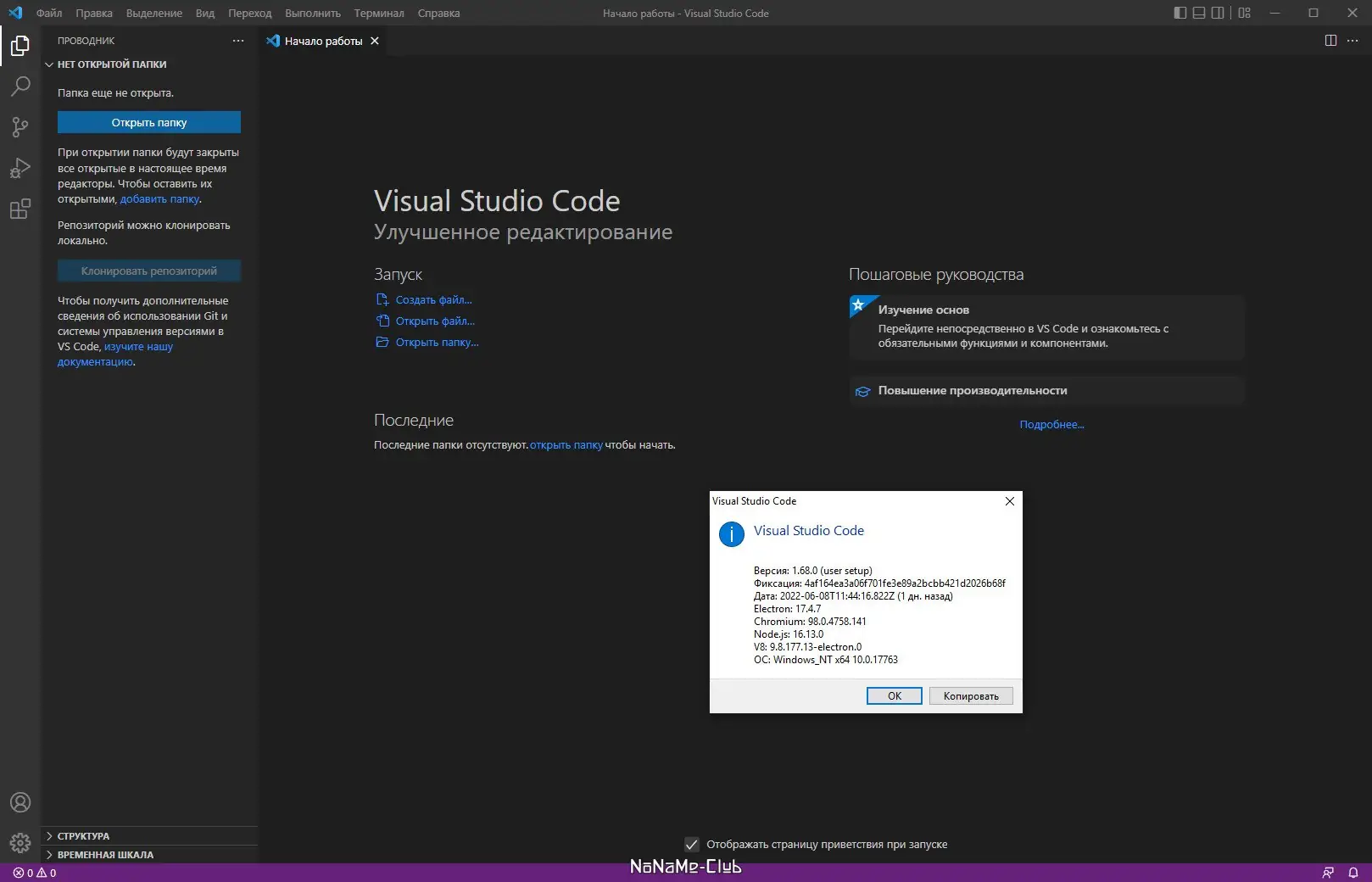
Task: Click the version line 'Версия: 1.68.0 (user setup)'
Action: click(x=812, y=571)
